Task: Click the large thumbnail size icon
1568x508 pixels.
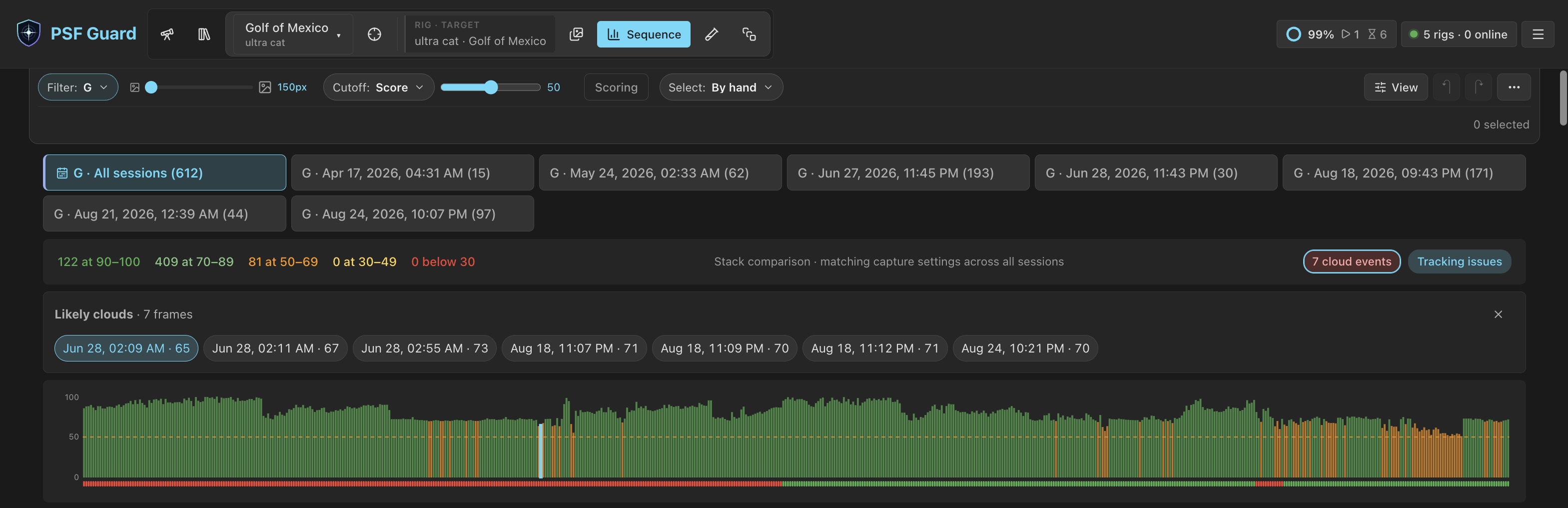Action: 265,87
